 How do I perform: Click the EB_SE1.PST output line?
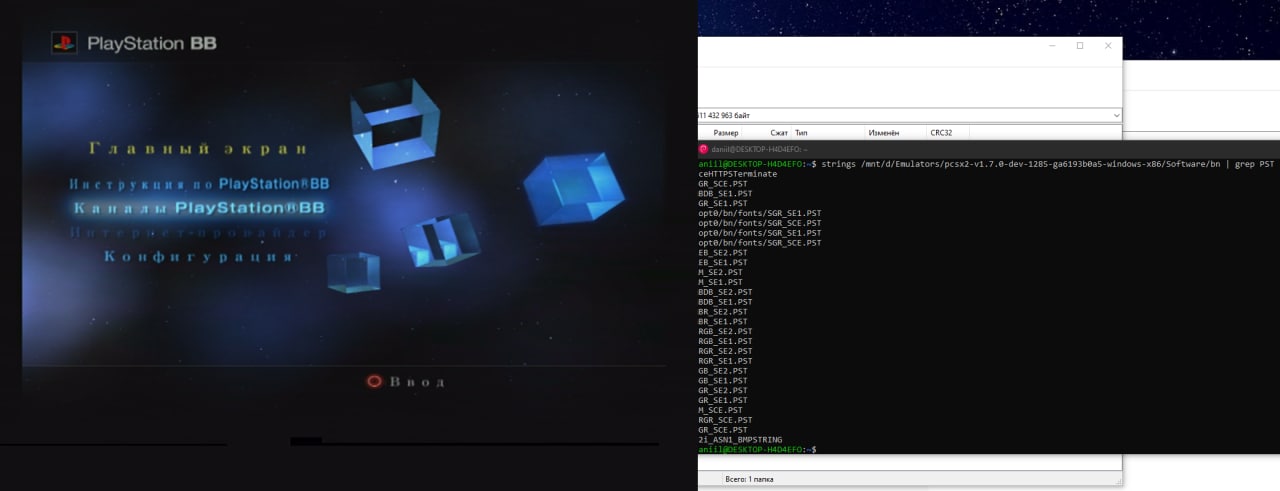point(722,262)
